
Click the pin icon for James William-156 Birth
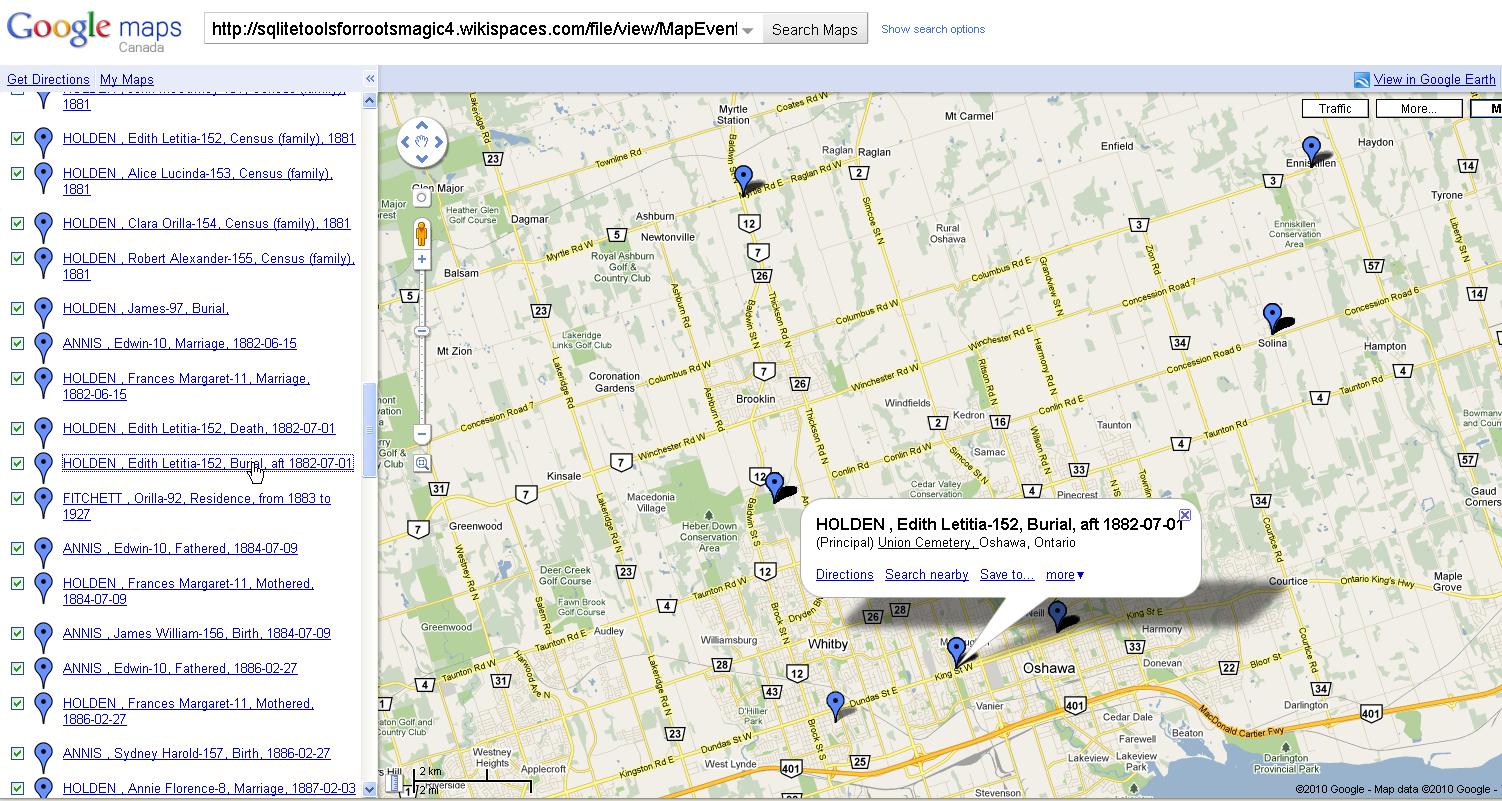point(43,638)
